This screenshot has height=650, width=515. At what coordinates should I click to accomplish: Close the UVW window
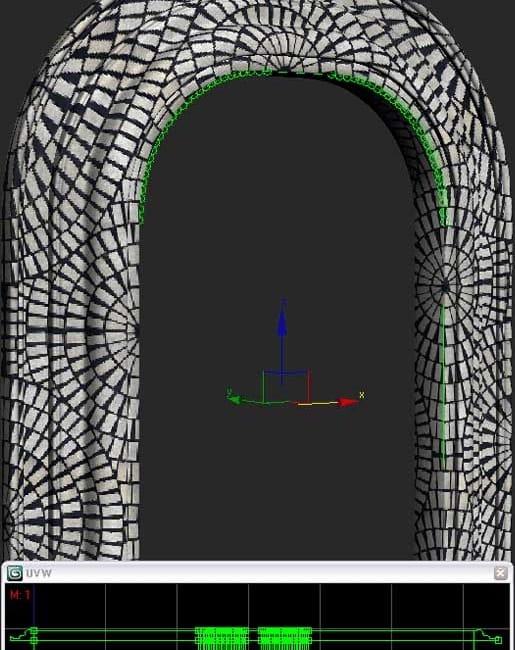click(x=500, y=573)
